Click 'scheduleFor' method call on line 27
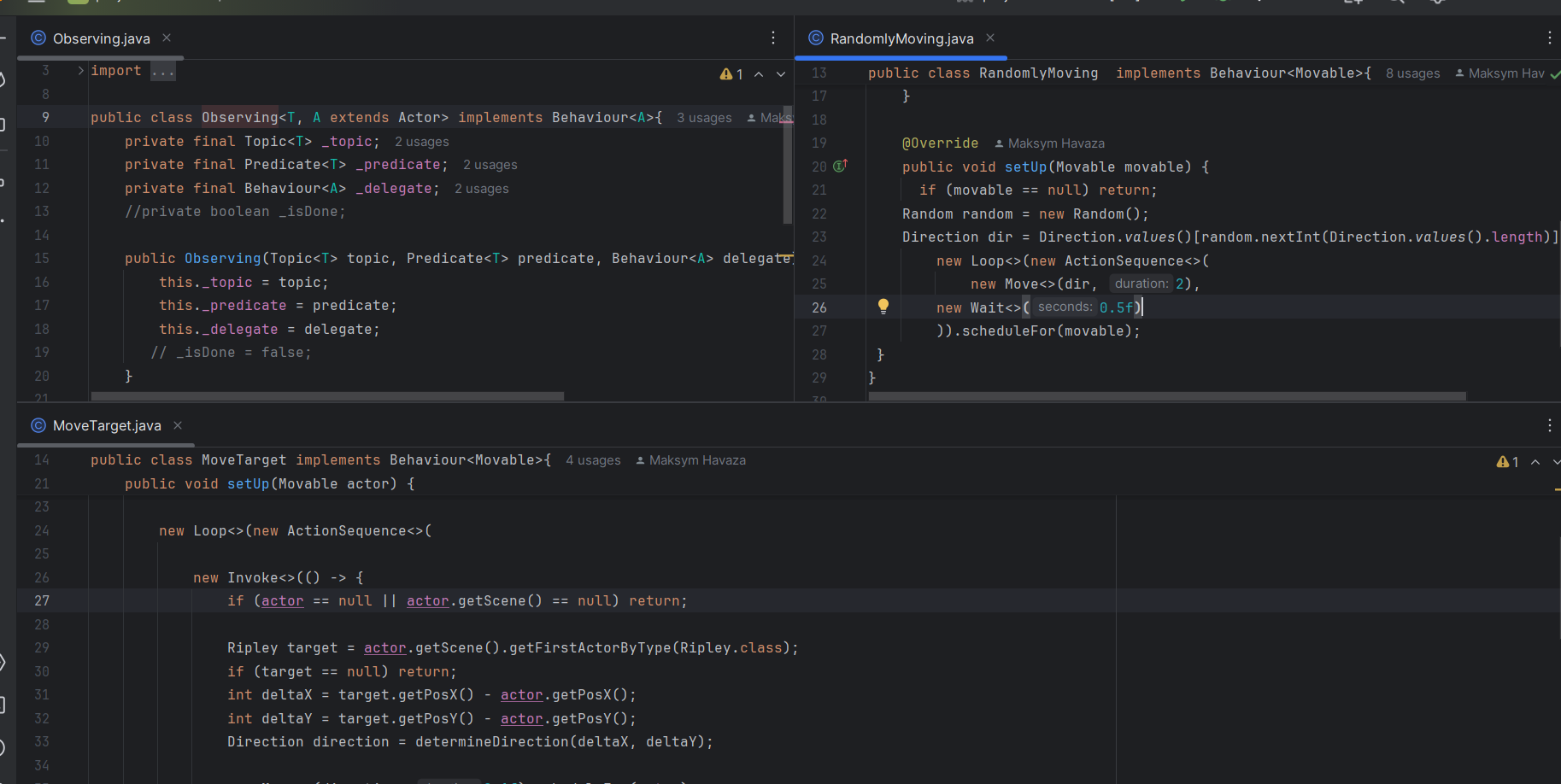 [1008, 331]
